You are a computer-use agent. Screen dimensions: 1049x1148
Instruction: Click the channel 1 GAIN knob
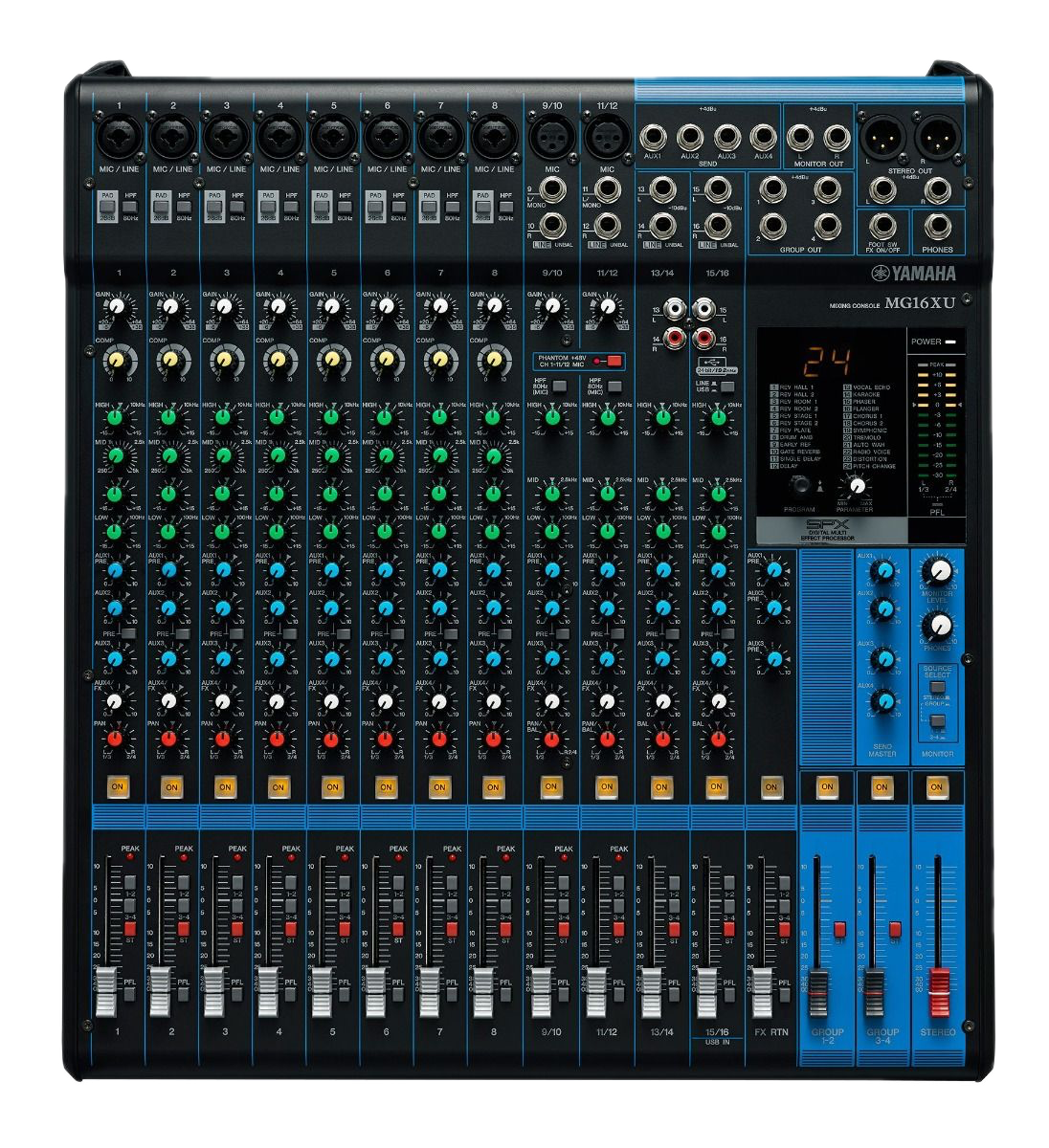pyautogui.click(x=117, y=307)
